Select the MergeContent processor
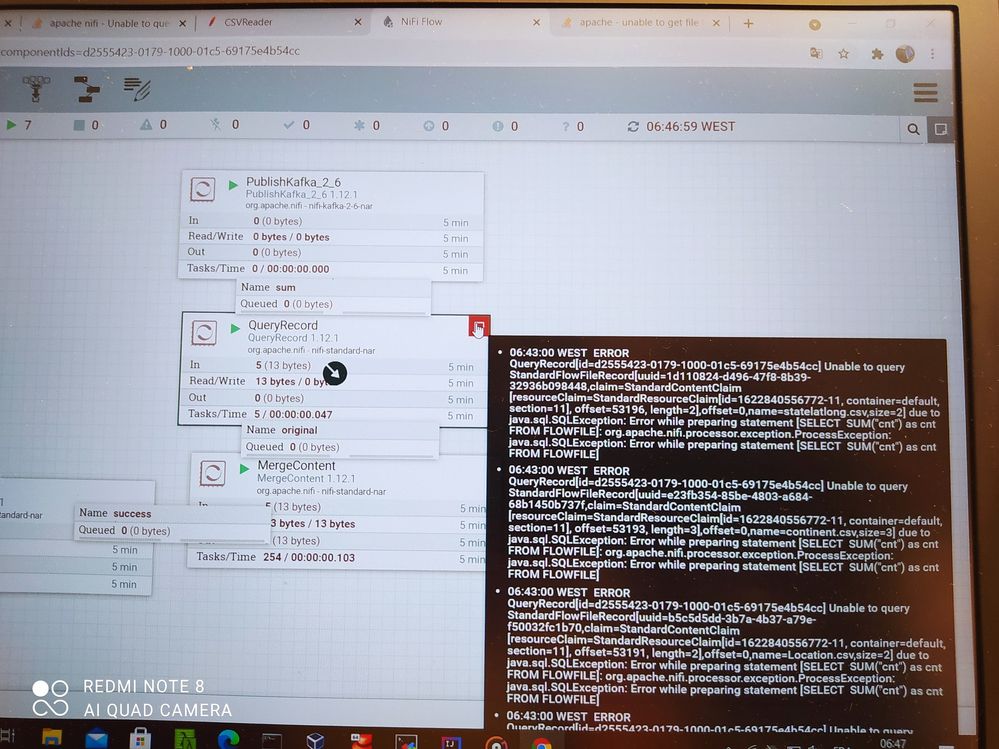Screen dimensions: 999x749 tap(339, 511)
